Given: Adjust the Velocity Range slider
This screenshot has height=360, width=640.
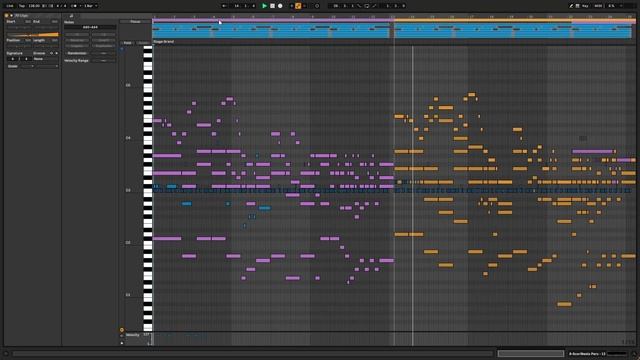Looking at the screenshot, I should (104, 60).
